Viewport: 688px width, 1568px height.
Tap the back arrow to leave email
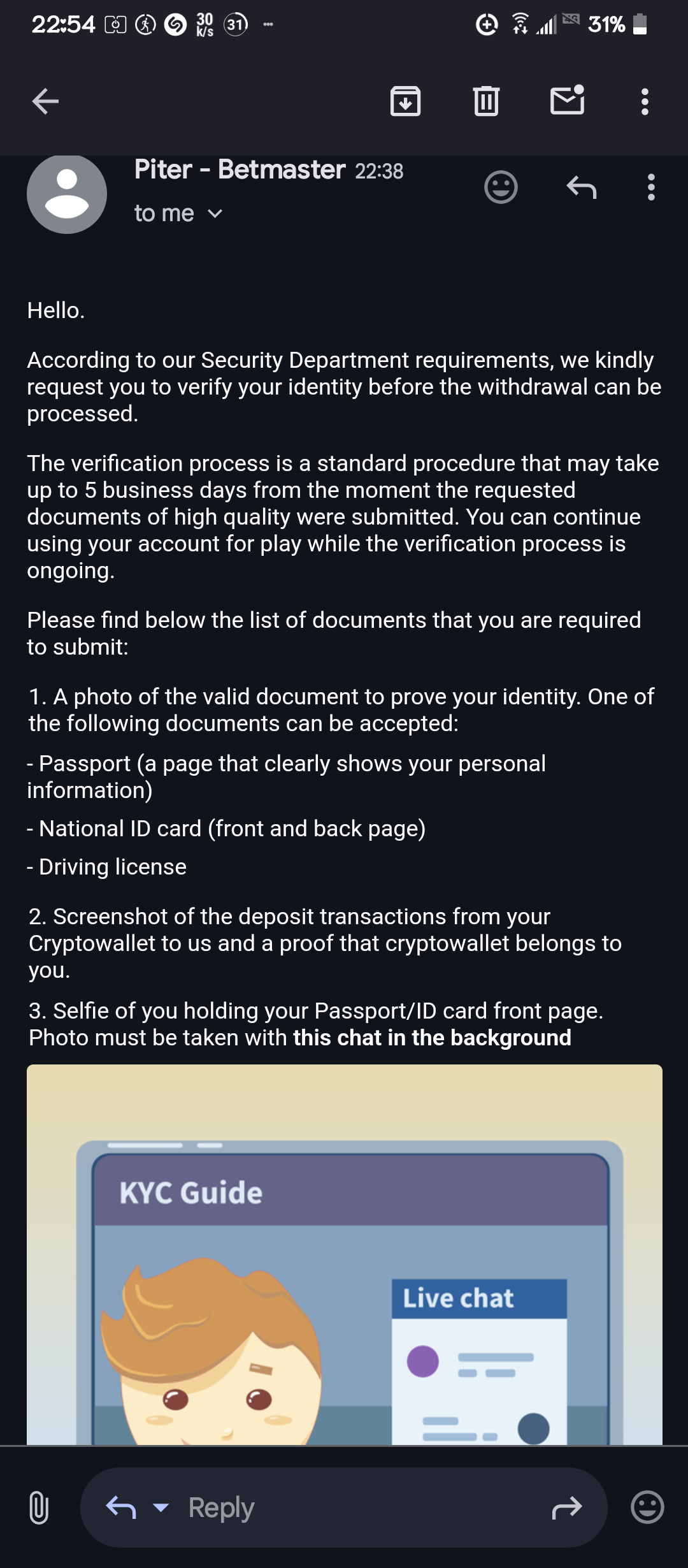45,101
